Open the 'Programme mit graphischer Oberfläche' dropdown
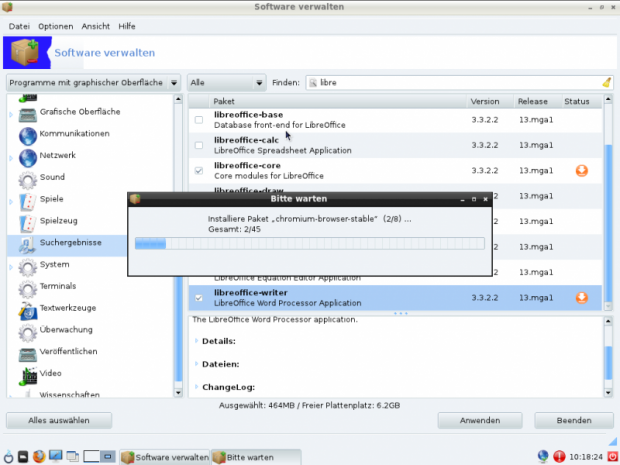 tap(93, 82)
